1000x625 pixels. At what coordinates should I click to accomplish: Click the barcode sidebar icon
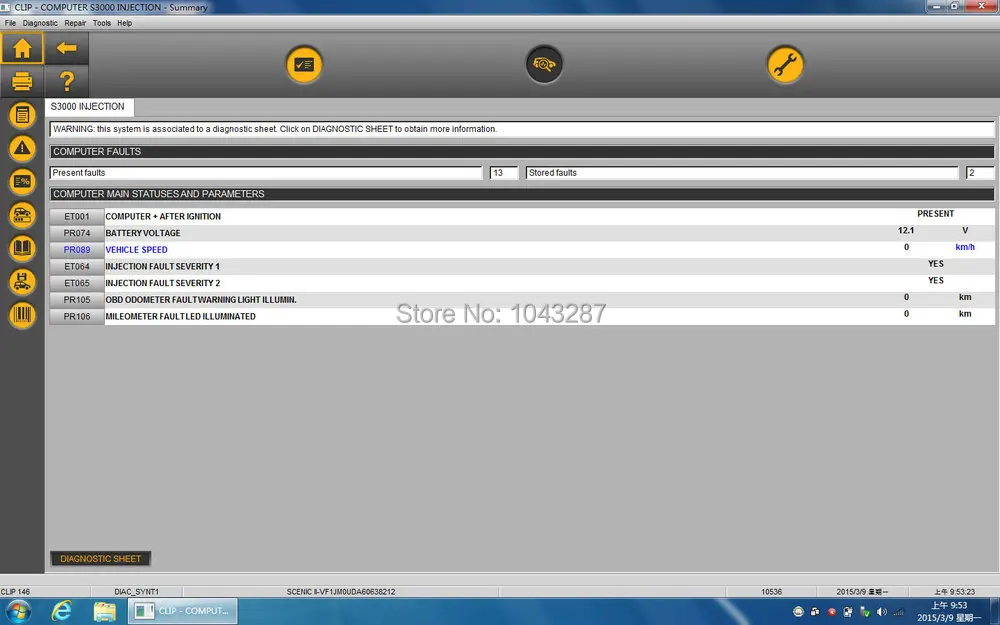tap(22, 315)
